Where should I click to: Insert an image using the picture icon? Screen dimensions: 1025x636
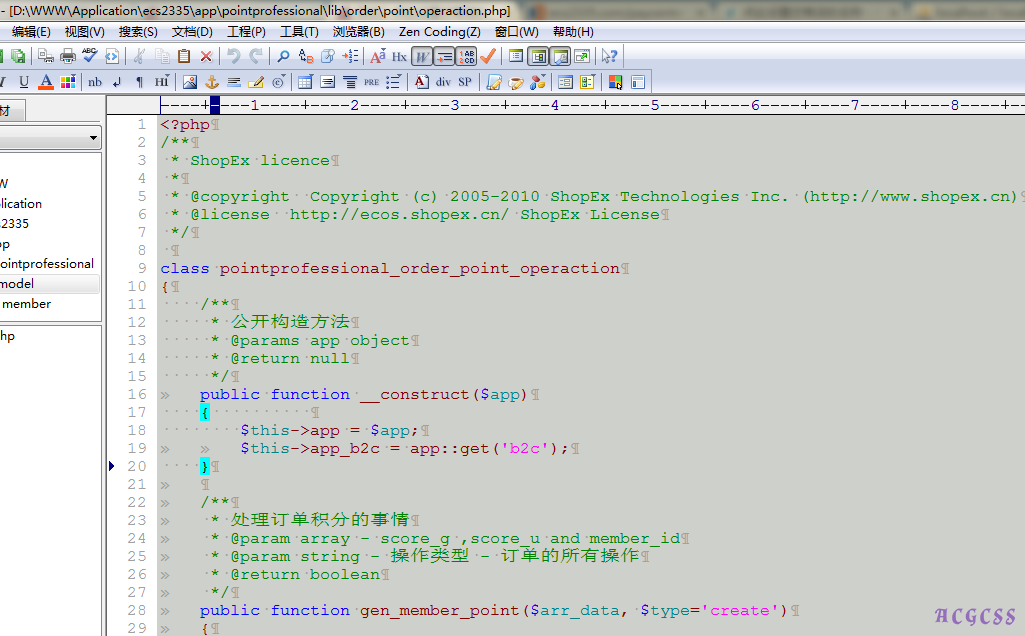tap(189, 82)
